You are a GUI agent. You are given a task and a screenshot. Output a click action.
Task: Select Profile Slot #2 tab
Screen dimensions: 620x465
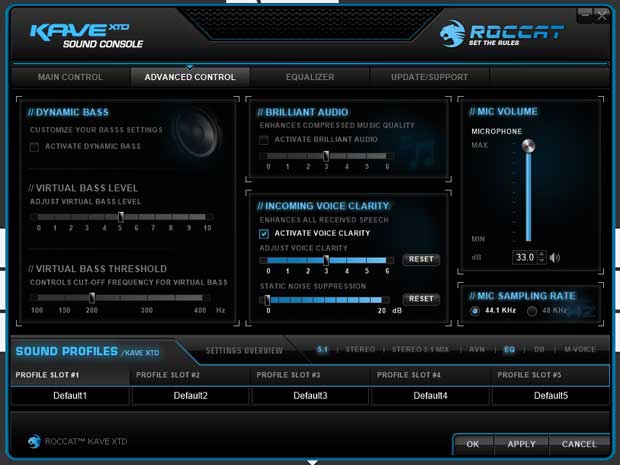191,375
